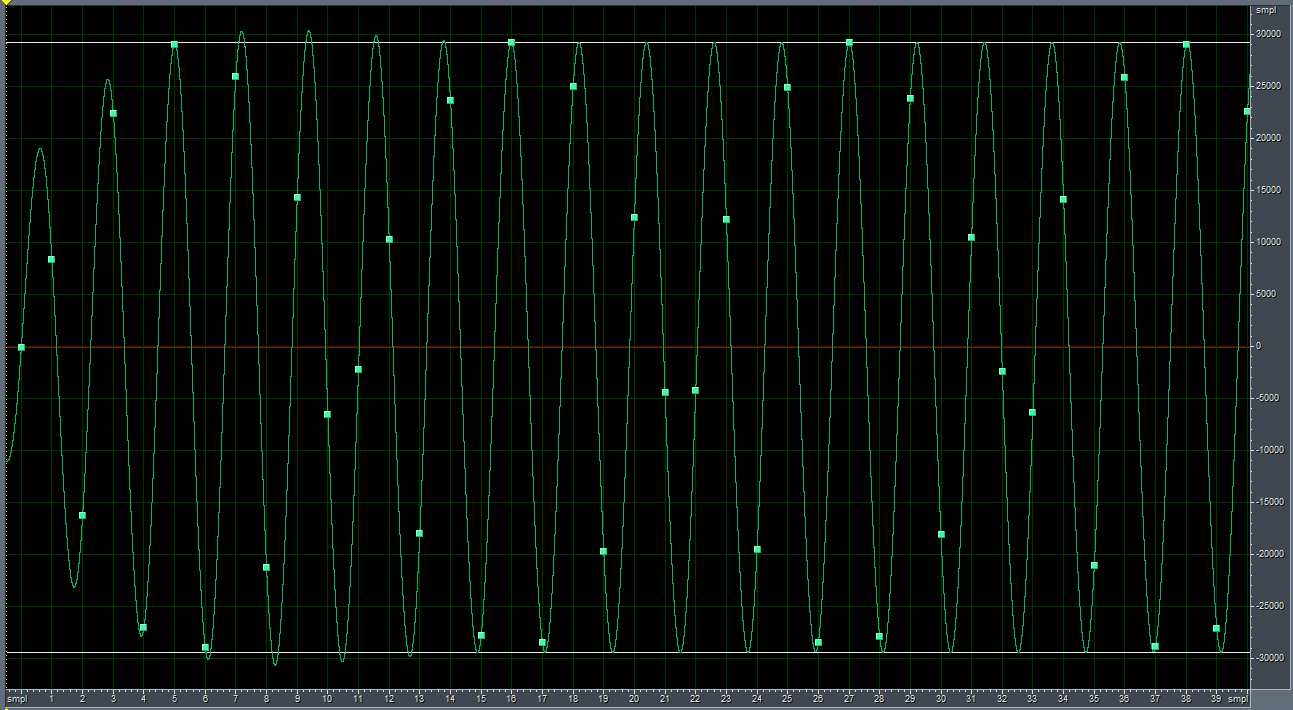Click the number 25 on the time ruler
The height and width of the screenshot is (710, 1293).
(787, 698)
